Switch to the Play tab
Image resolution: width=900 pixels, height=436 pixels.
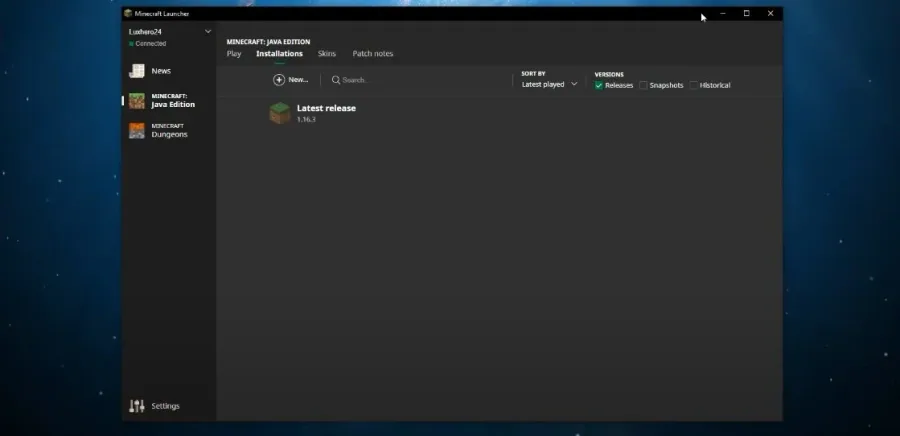click(x=234, y=53)
